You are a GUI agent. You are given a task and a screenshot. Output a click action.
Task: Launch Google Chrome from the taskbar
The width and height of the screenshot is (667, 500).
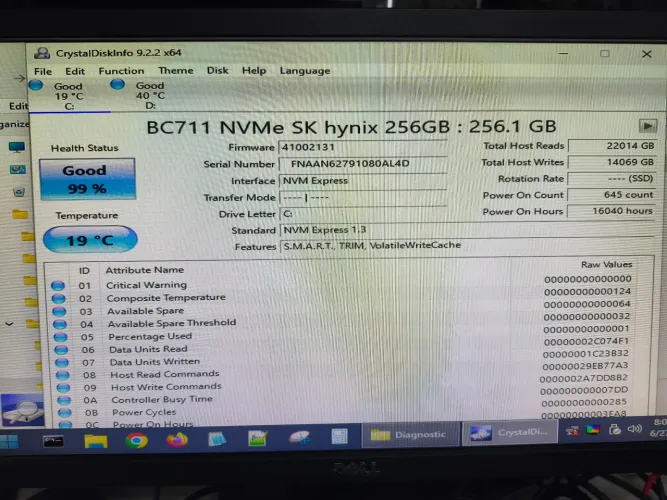click(x=137, y=440)
